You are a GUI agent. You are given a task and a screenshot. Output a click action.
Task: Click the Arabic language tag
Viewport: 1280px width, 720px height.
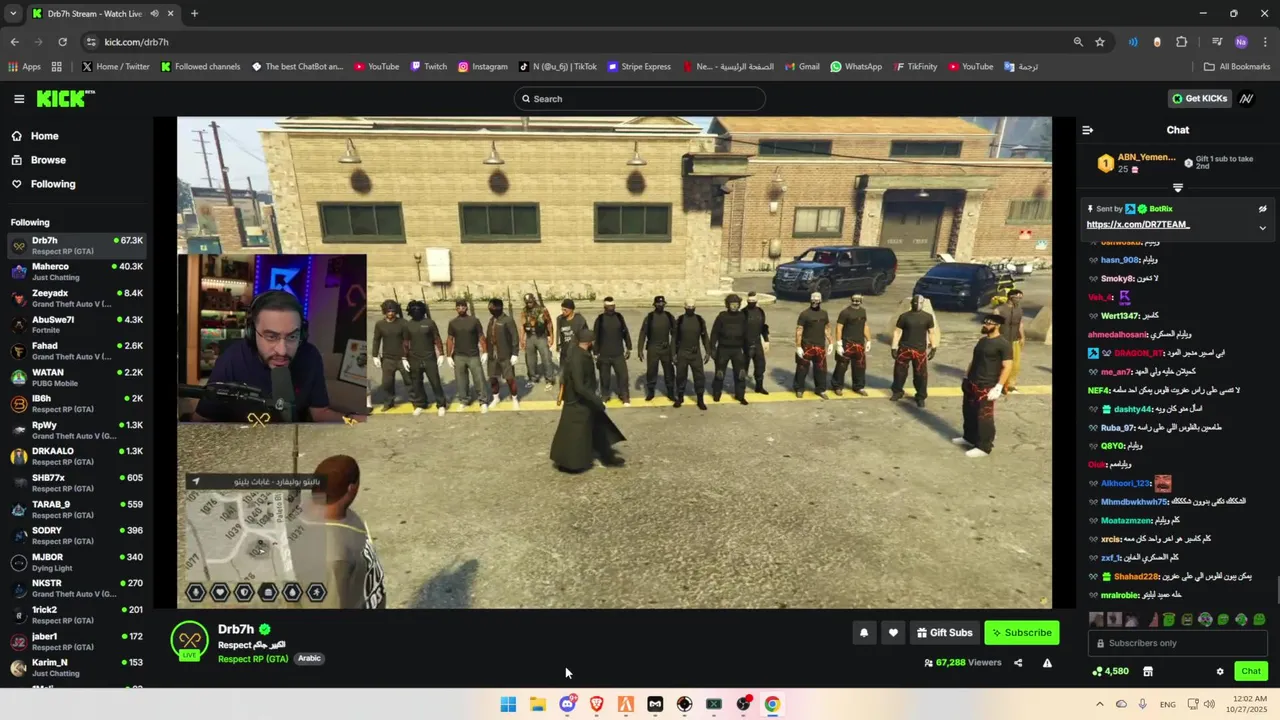(309, 659)
